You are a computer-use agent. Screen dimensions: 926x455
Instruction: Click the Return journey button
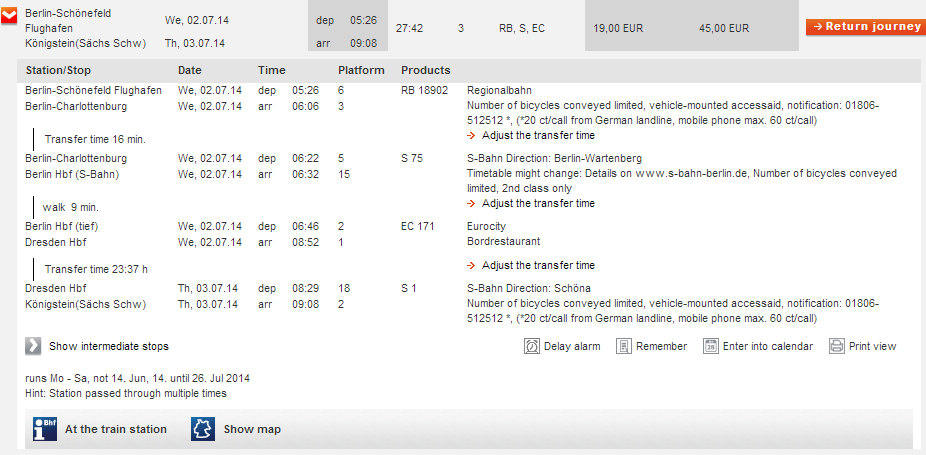(x=866, y=27)
